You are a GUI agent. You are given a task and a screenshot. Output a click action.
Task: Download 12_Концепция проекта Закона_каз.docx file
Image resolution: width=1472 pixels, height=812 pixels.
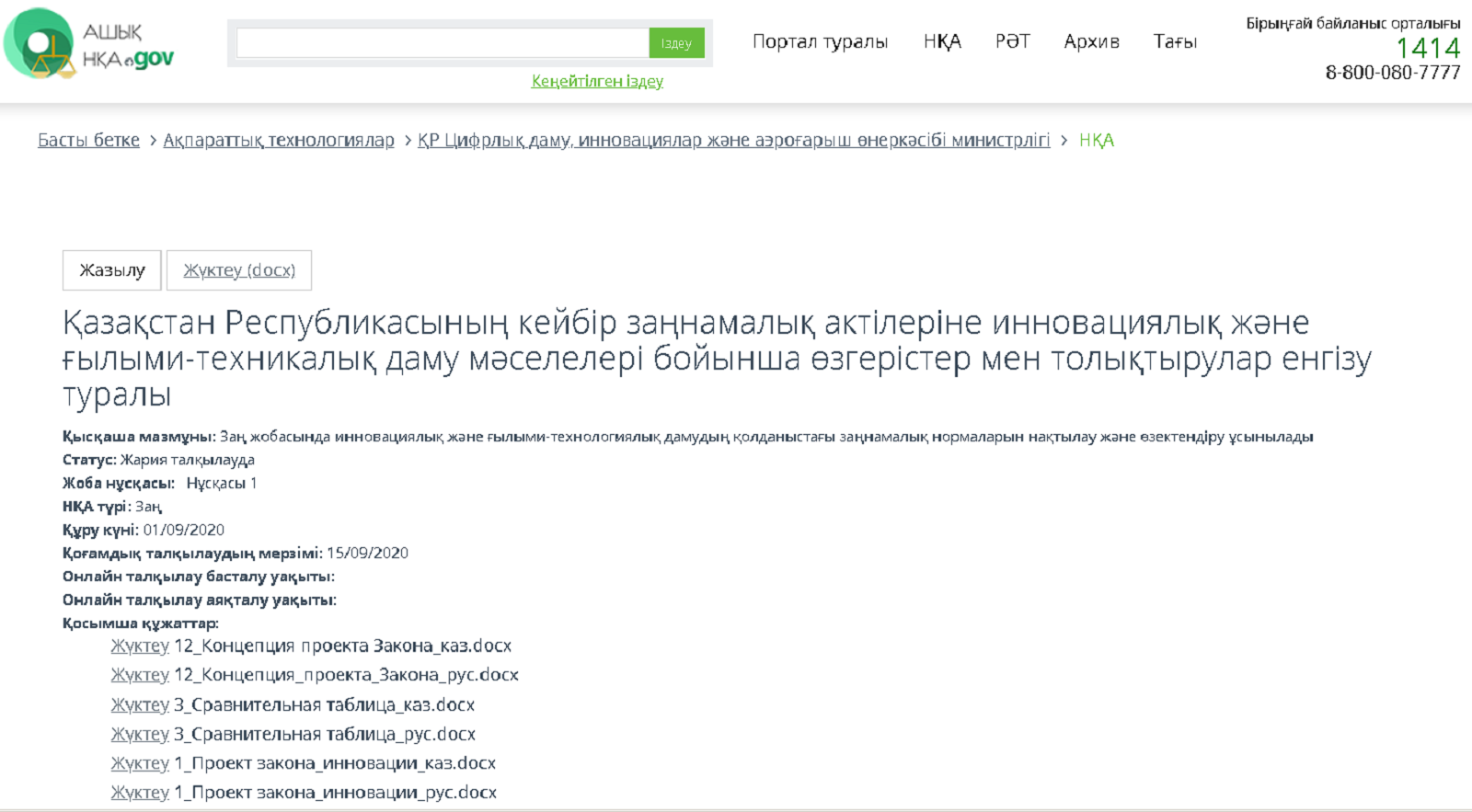[x=140, y=646]
